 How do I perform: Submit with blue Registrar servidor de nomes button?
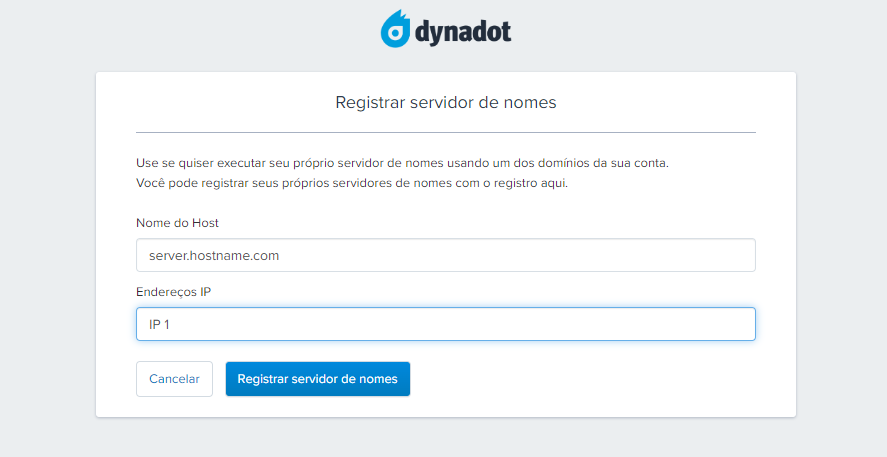tap(318, 379)
